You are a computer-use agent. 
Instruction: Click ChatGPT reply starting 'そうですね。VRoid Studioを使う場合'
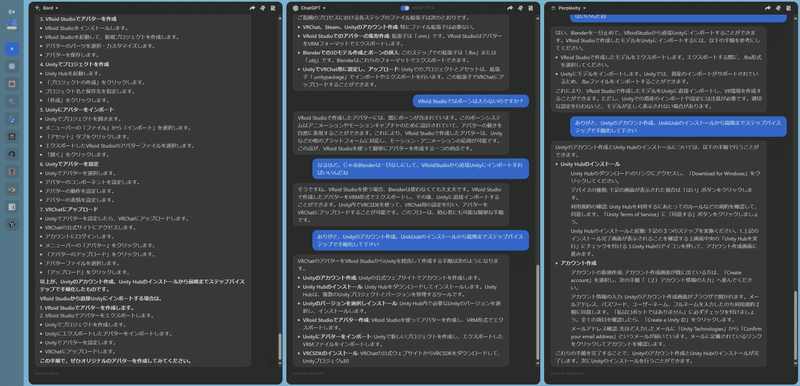[x=401, y=204]
